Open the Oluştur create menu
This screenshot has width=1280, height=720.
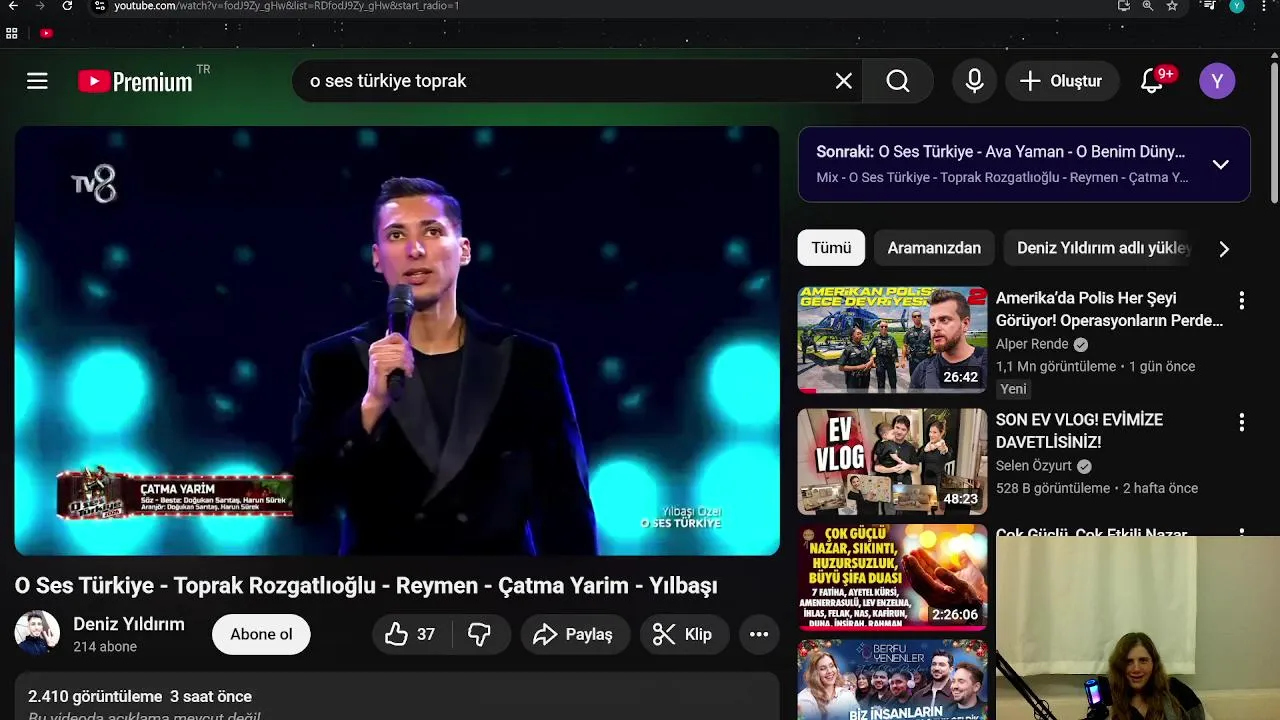(1061, 81)
